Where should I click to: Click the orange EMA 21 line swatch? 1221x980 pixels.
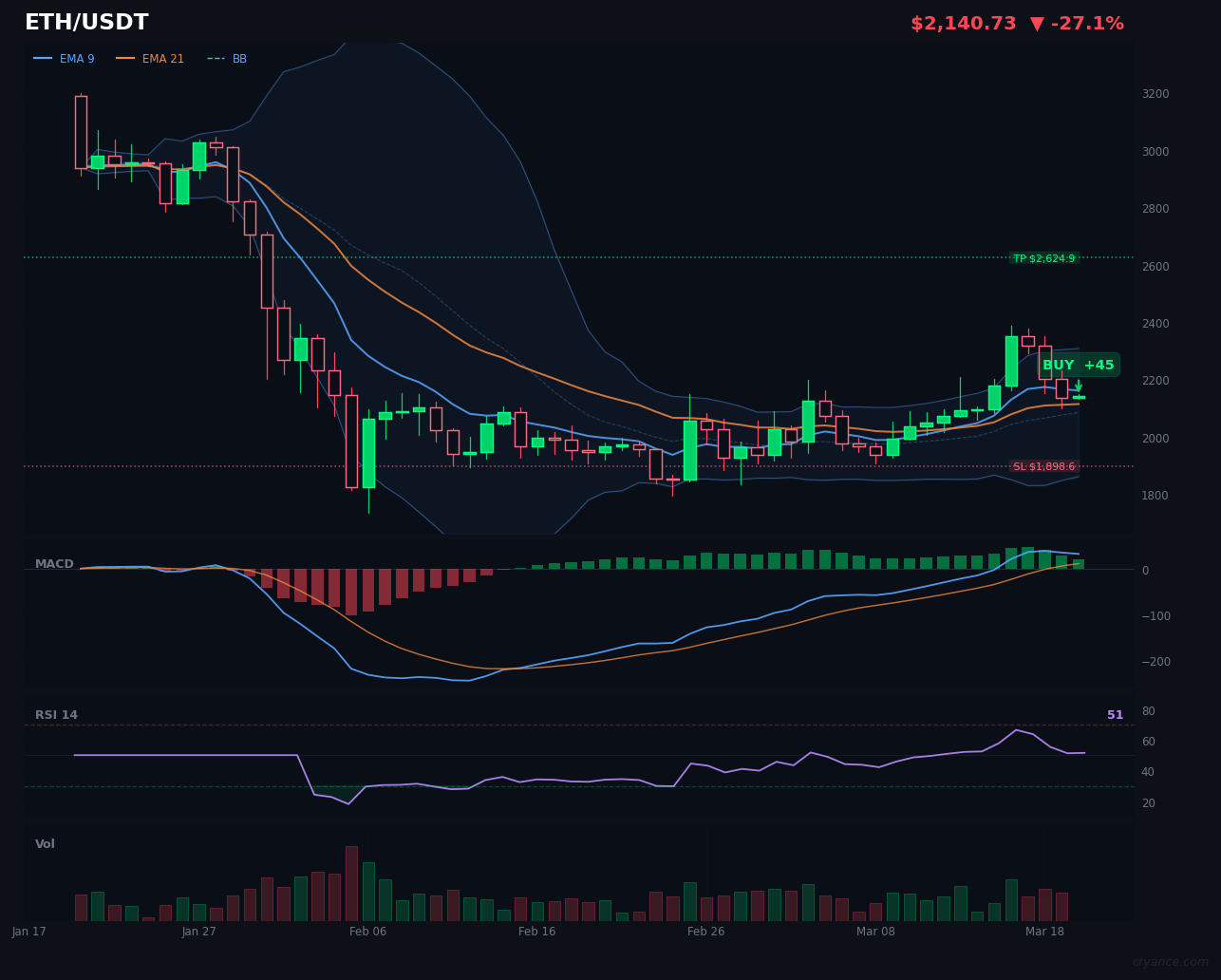127,58
